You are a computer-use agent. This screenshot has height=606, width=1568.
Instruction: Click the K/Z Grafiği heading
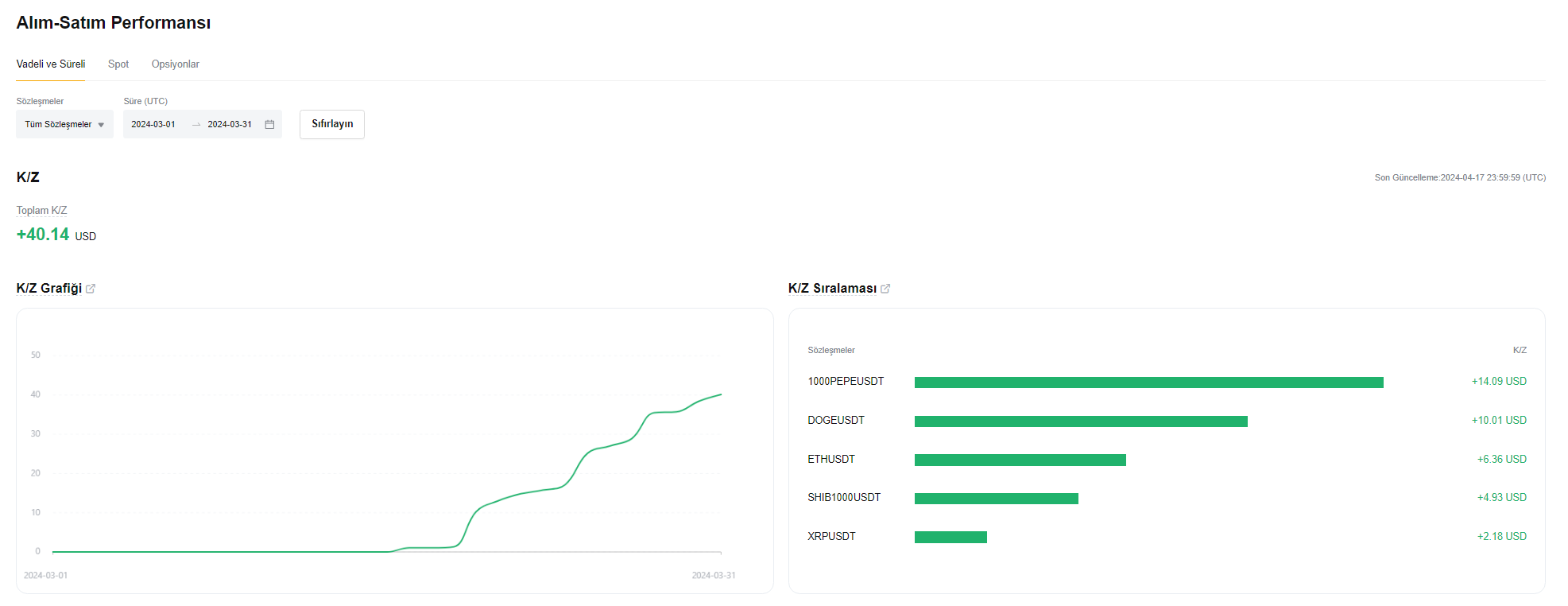click(x=49, y=289)
